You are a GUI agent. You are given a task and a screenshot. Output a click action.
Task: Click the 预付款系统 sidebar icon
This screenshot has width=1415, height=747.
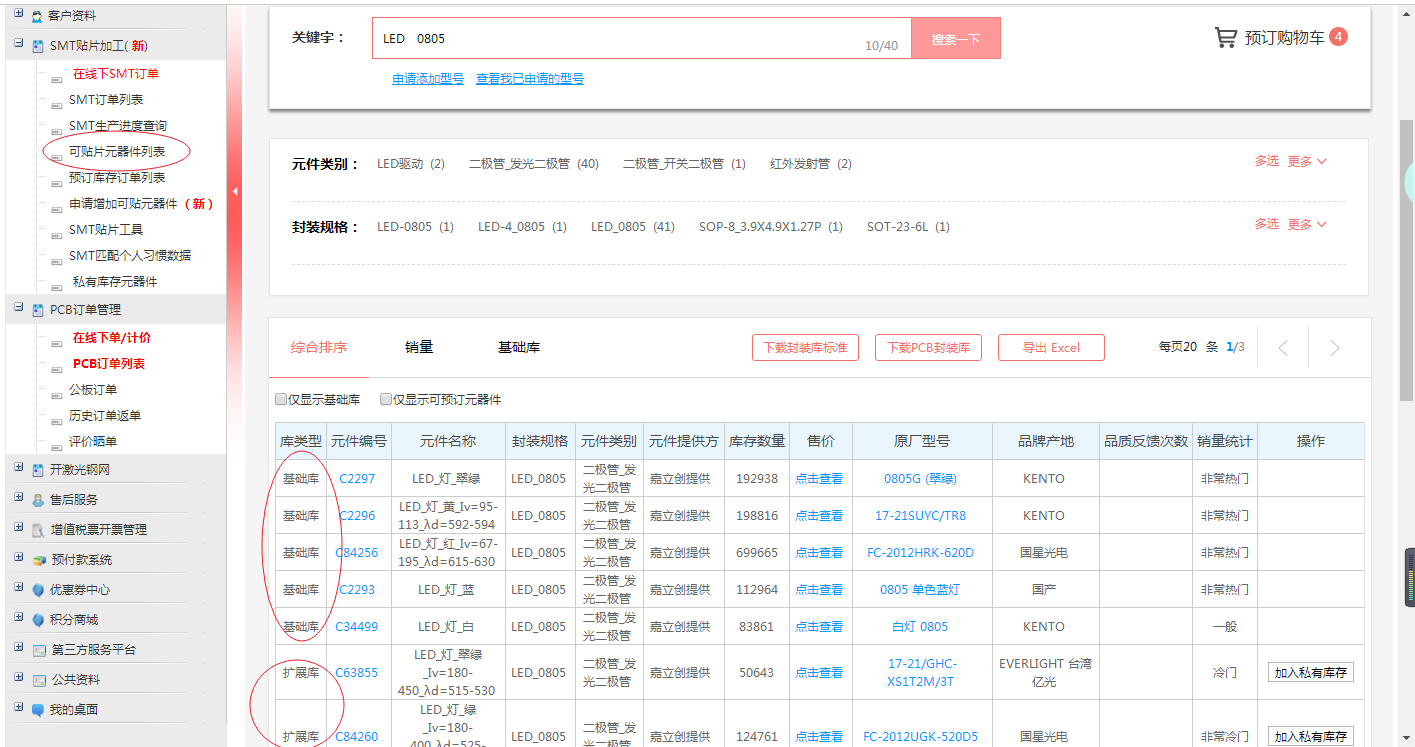tap(38, 560)
